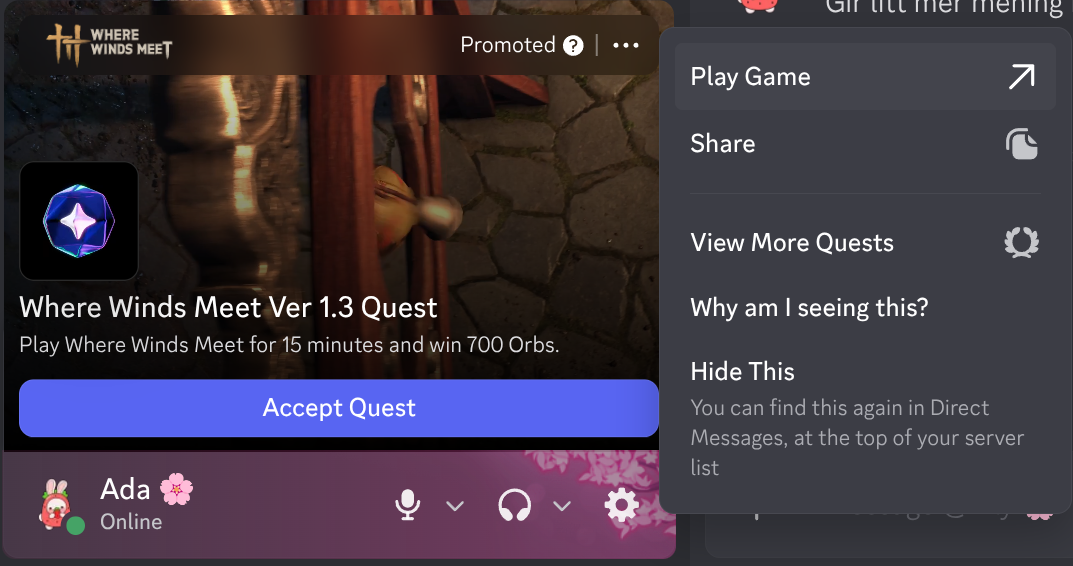Mute the microphone

click(x=408, y=506)
